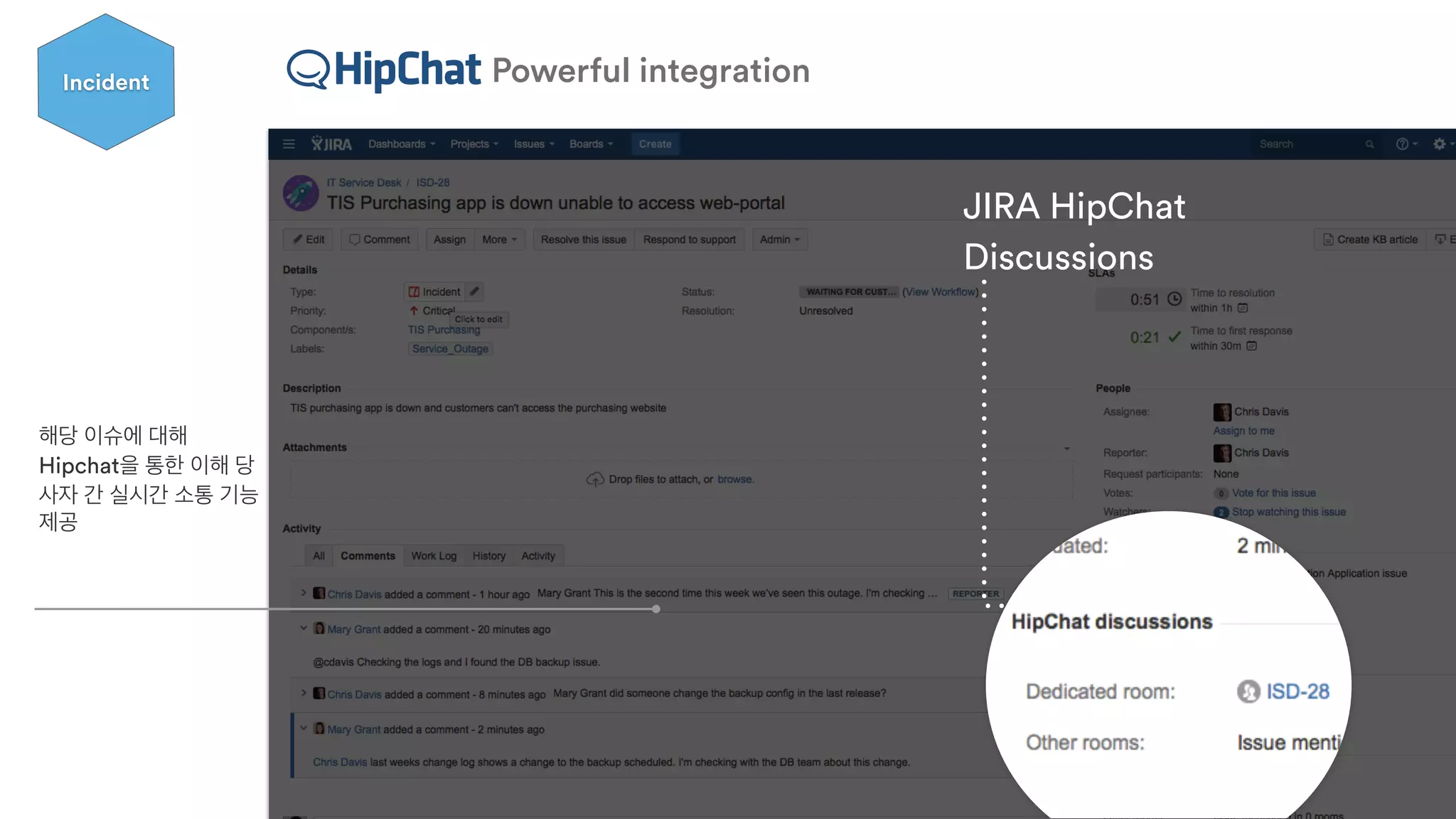Click the search magnifier icon
Image resolution: width=1456 pixels, height=819 pixels.
[1369, 144]
